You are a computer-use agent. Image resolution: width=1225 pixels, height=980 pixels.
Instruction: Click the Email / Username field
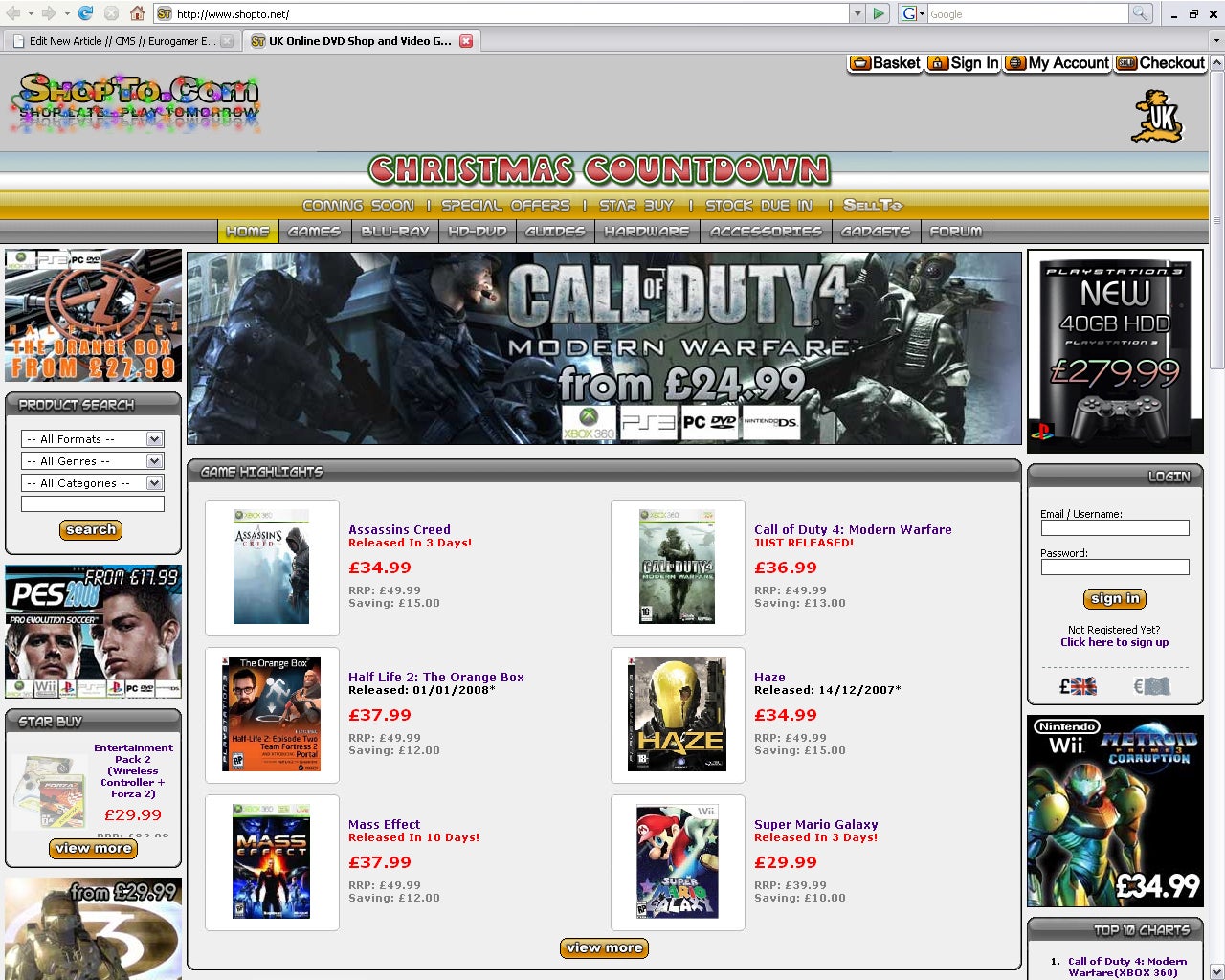coord(1115,528)
